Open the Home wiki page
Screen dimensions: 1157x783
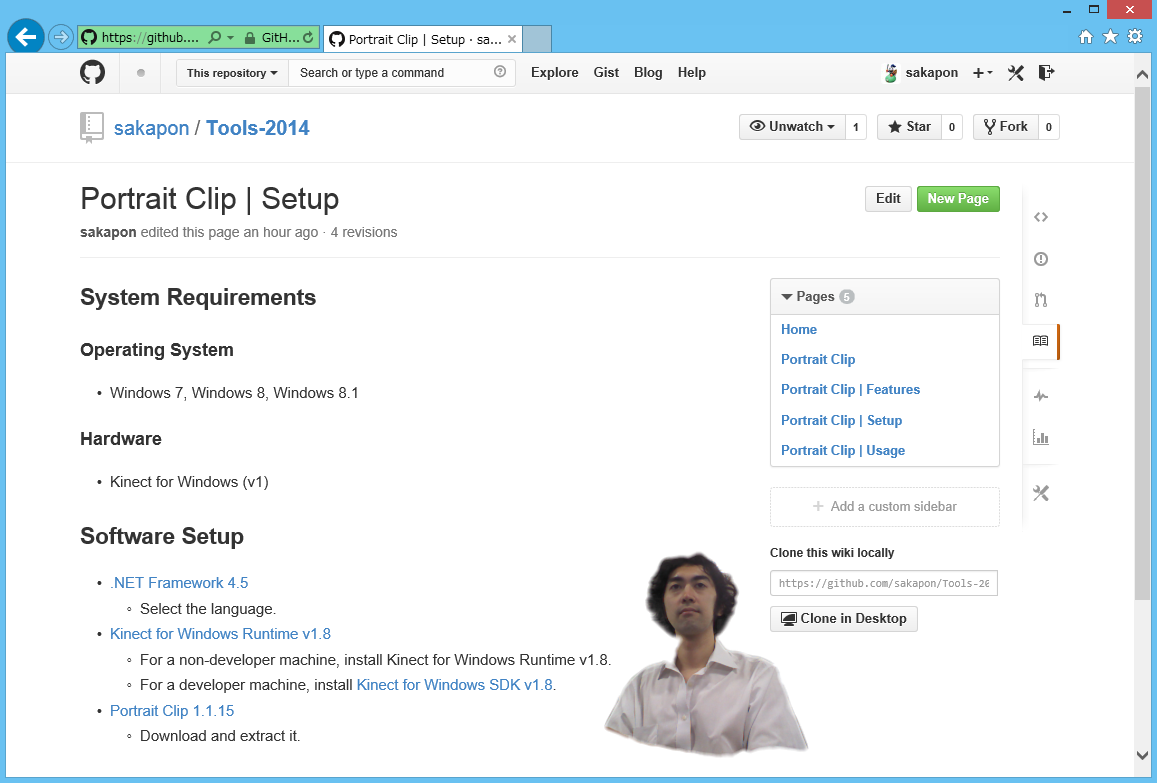tap(798, 329)
